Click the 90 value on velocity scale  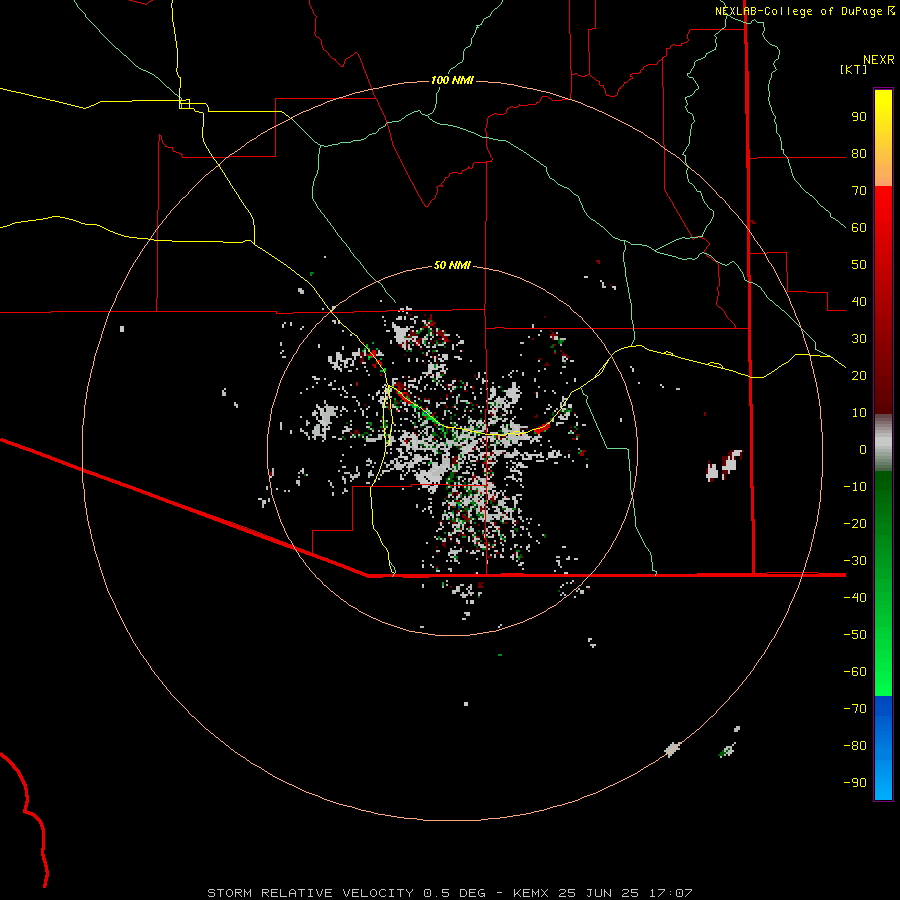(x=859, y=117)
